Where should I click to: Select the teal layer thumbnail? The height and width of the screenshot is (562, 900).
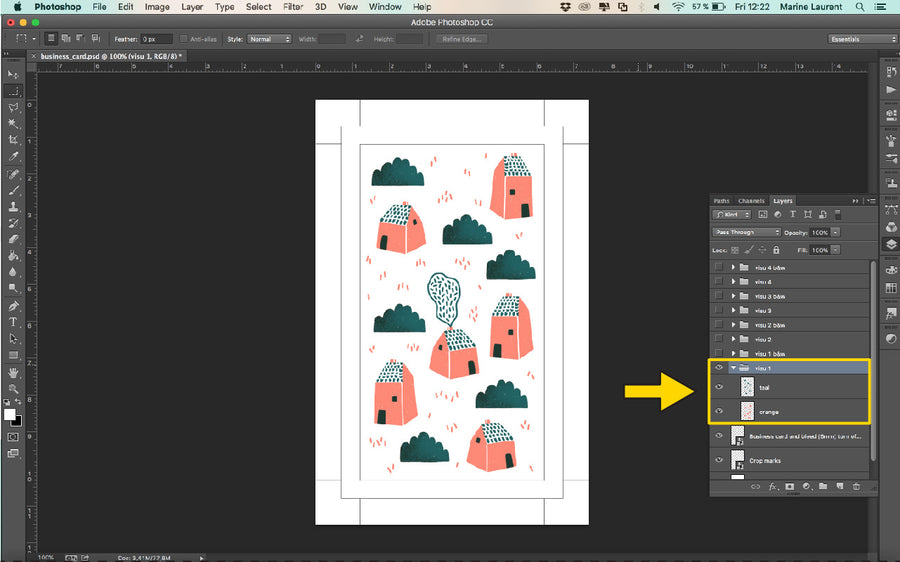pyautogui.click(x=747, y=387)
